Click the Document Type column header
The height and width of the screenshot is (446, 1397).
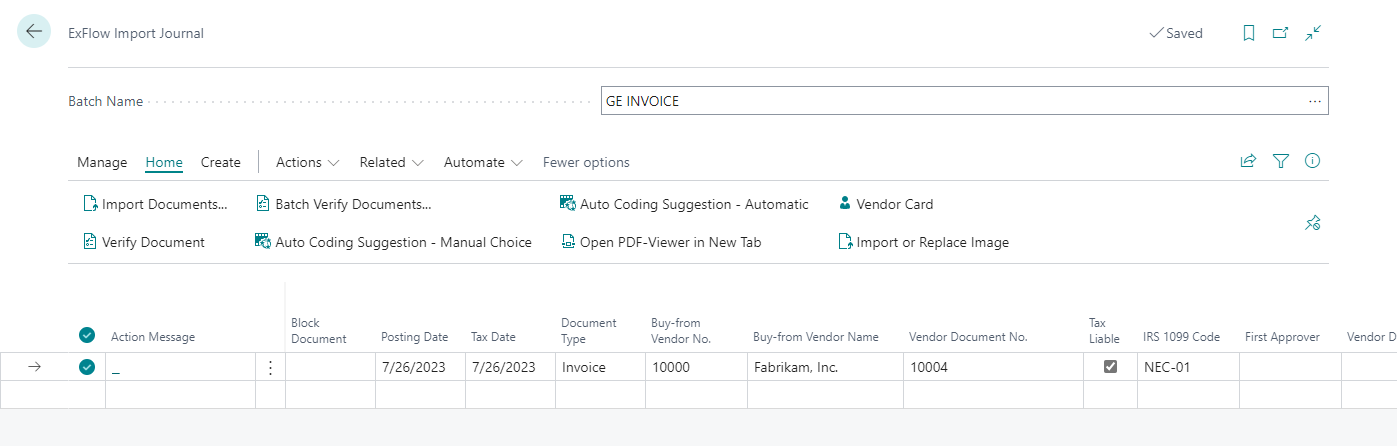coord(589,331)
